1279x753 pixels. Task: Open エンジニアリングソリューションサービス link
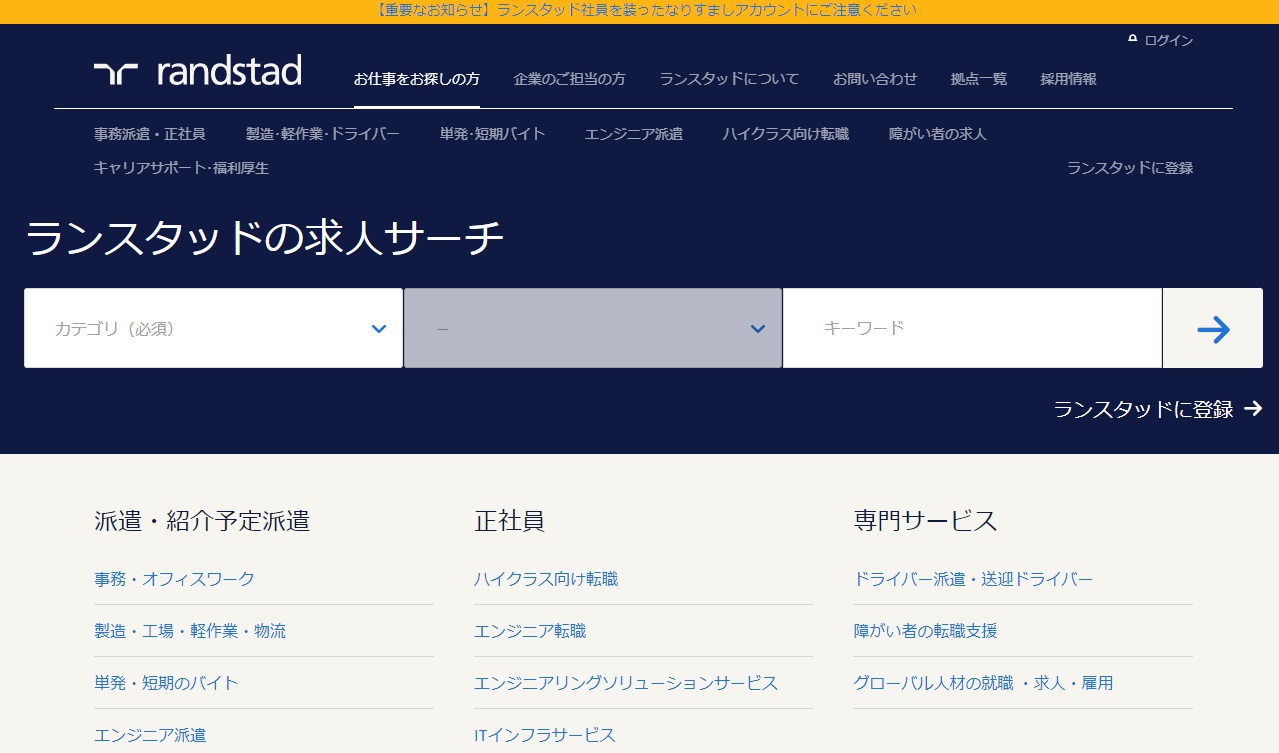click(626, 683)
